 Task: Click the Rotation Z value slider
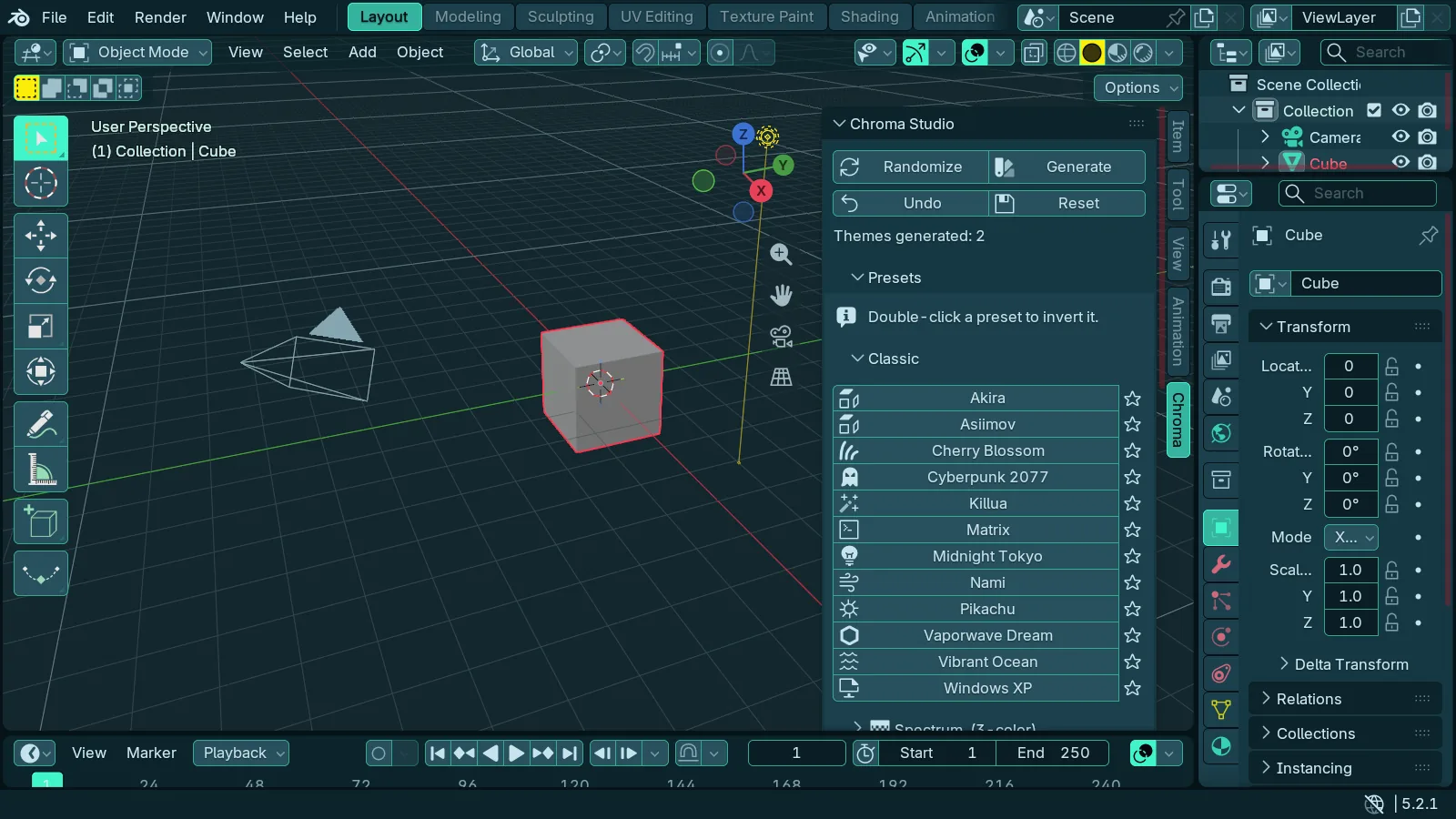1350,505
